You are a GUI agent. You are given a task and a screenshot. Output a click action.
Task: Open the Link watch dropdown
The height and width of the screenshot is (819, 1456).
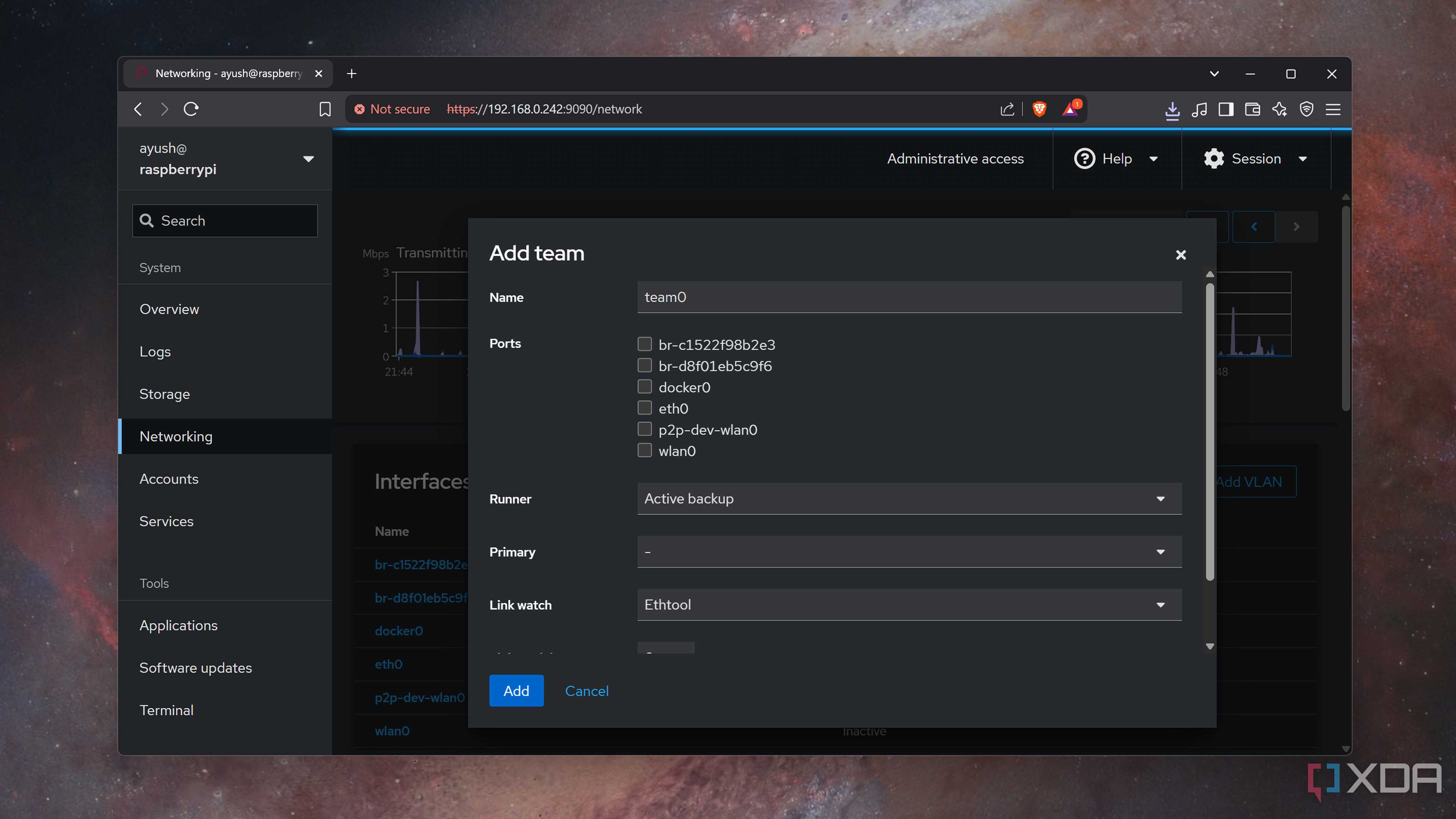(910, 605)
